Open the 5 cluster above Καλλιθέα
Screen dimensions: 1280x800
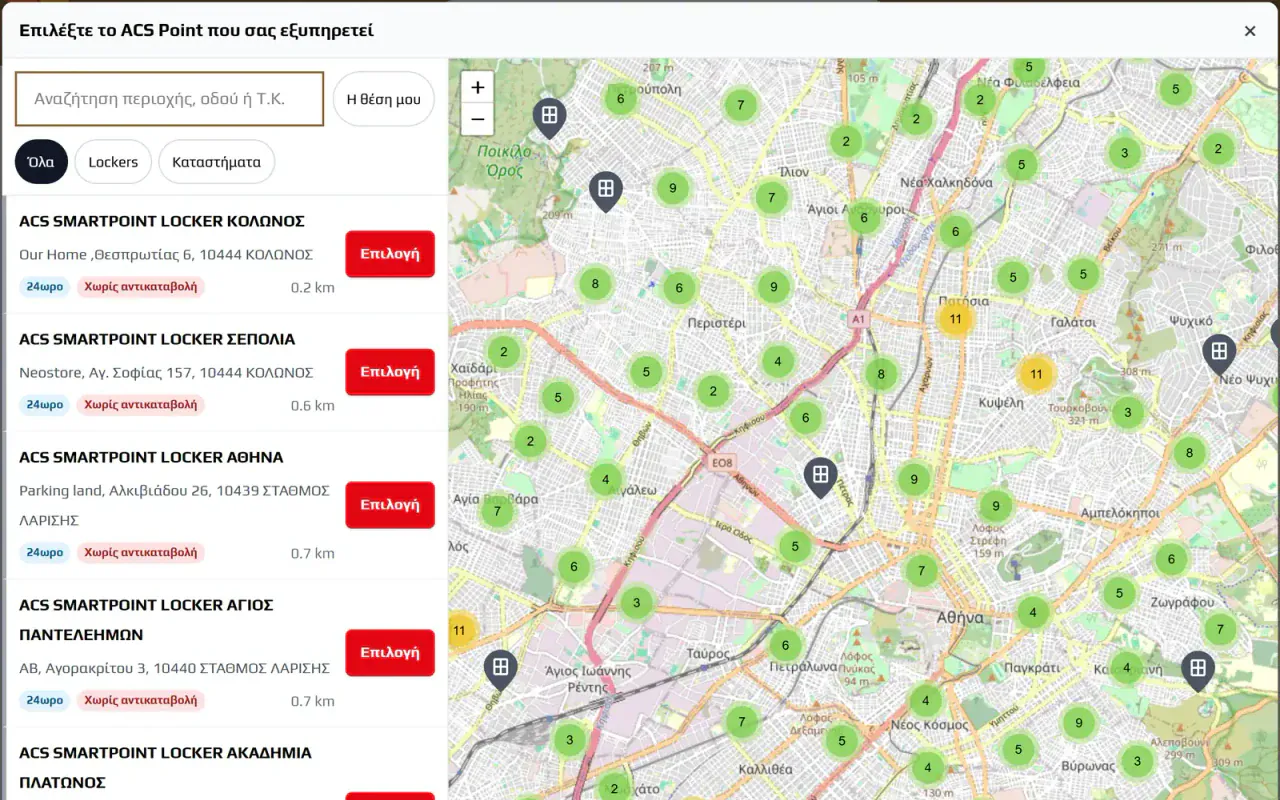[842, 741]
